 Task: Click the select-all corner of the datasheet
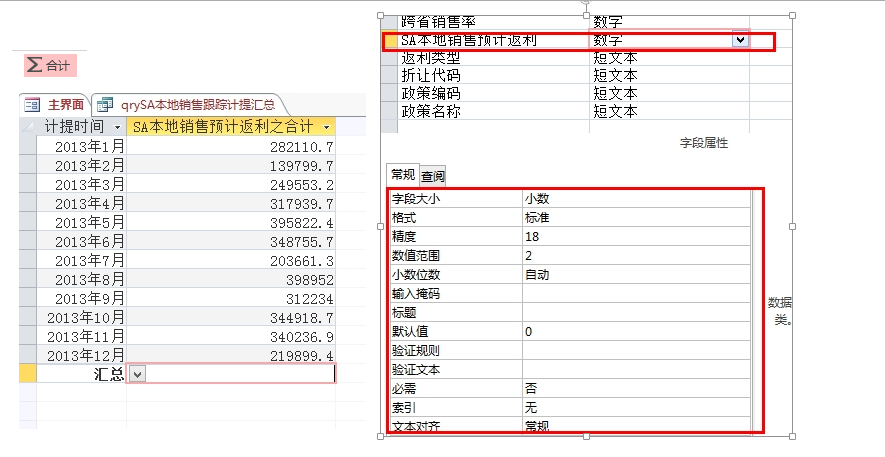[27, 127]
